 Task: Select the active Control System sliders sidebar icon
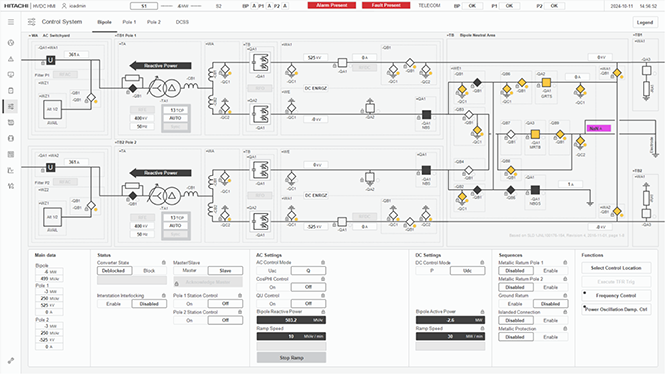pyautogui.click(x=11, y=106)
